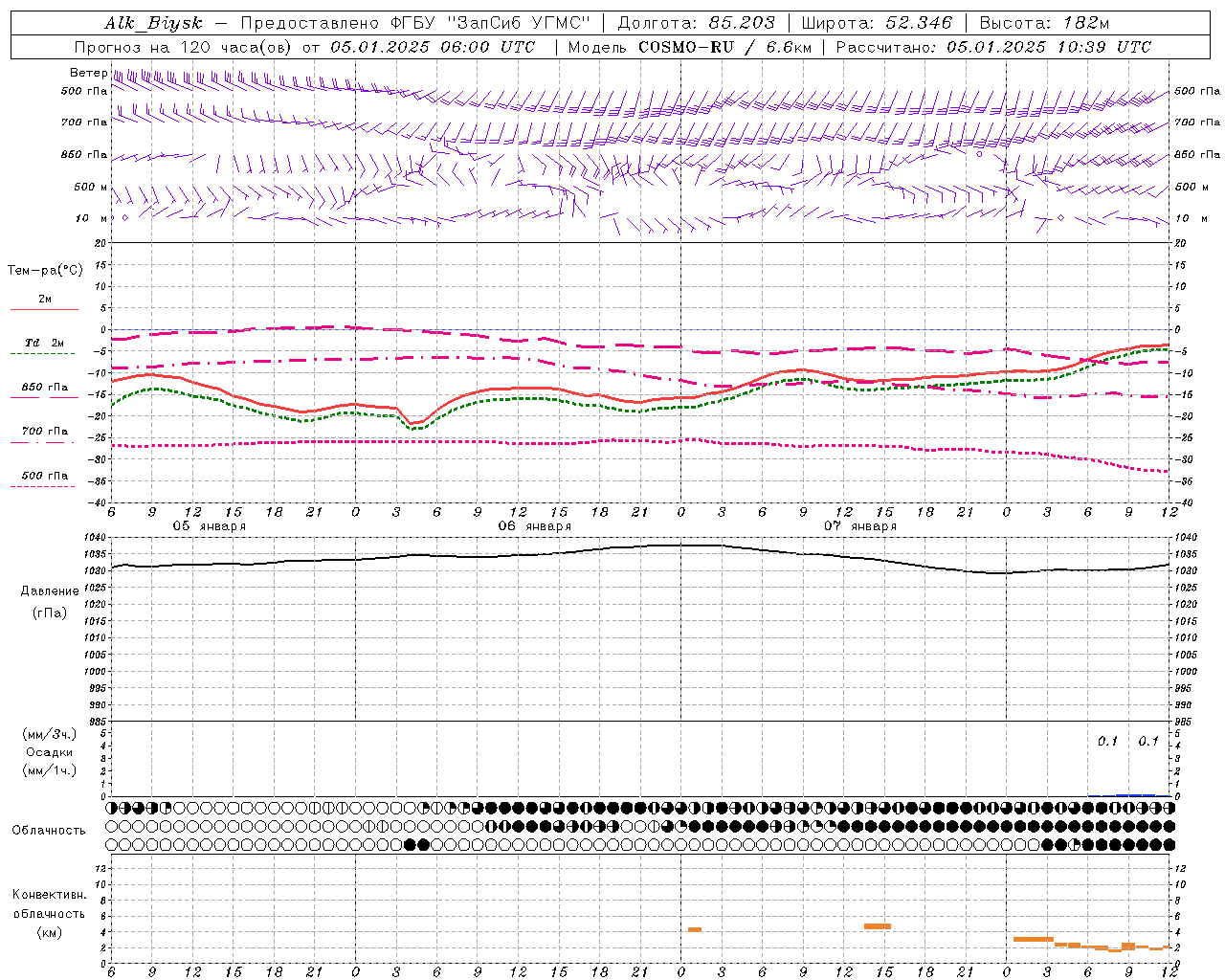
Task: Select the dashed line swatch under 850 гПа legend
Action: [44, 398]
